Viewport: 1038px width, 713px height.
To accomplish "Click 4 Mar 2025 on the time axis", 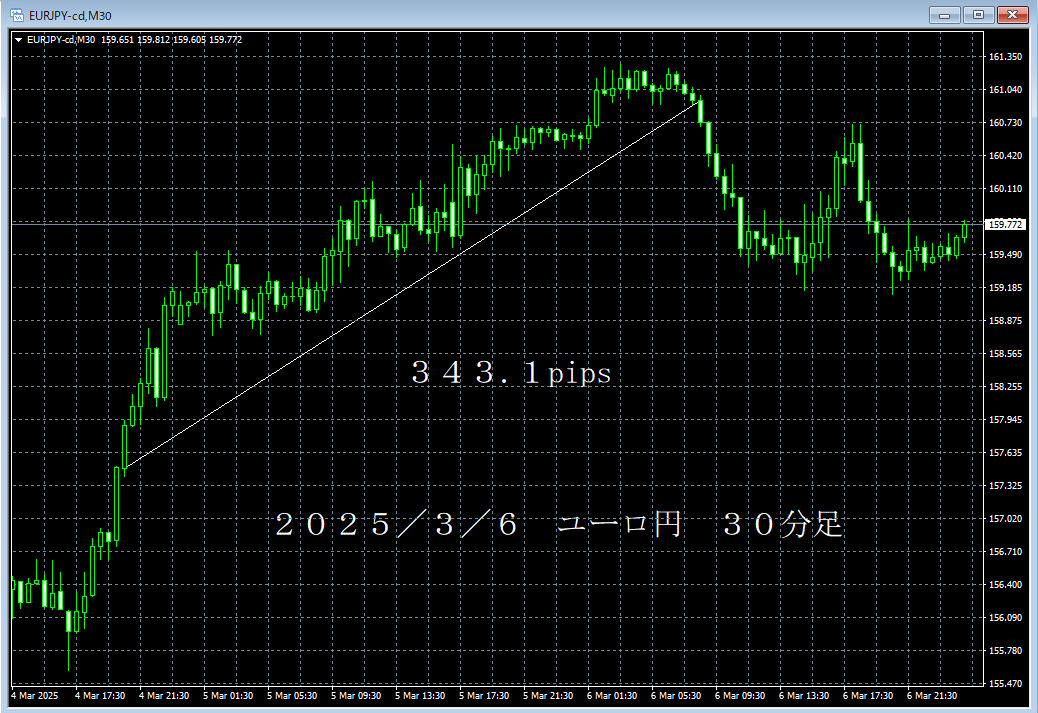I will pyautogui.click(x=32, y=694).
